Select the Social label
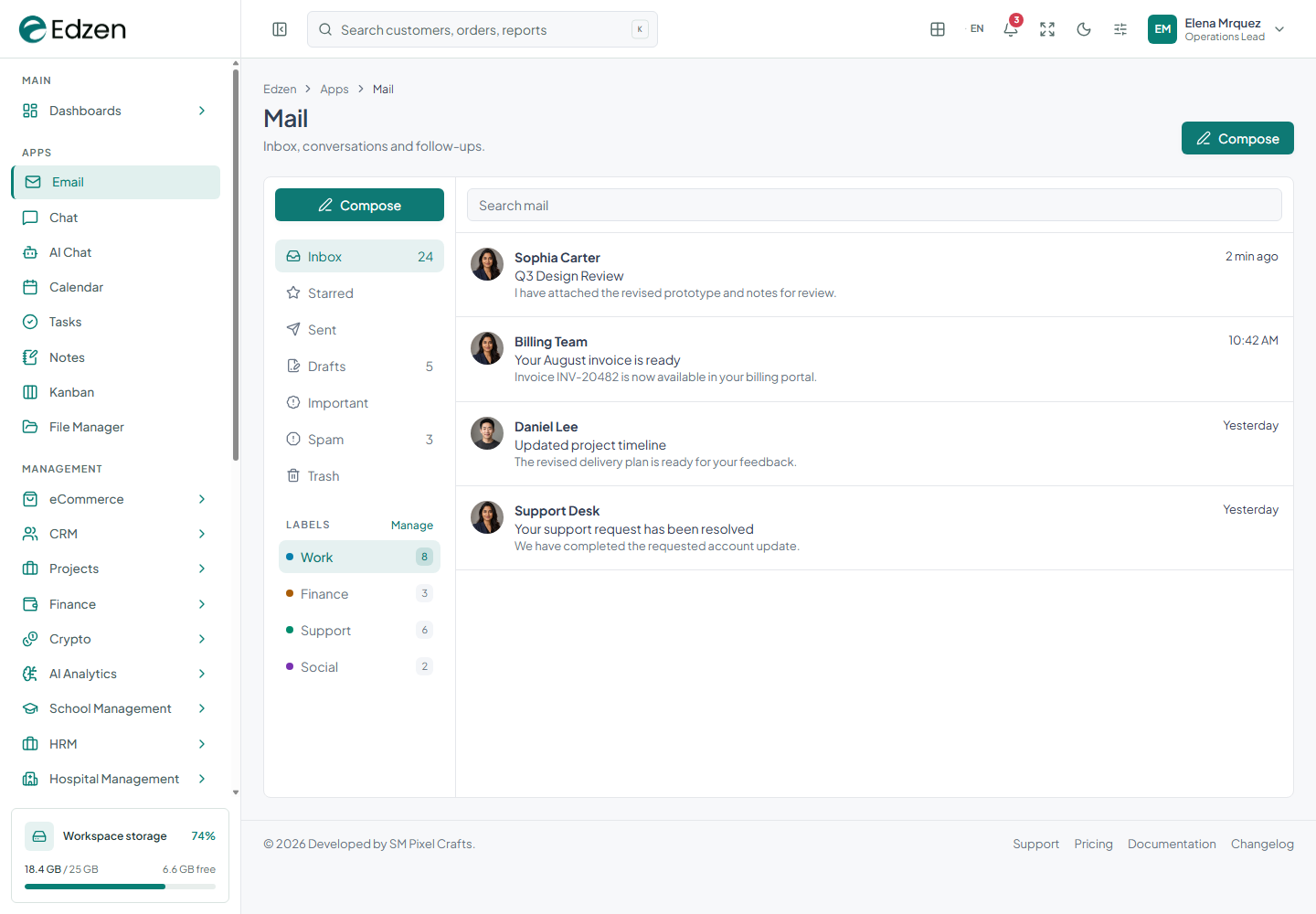This screenshot has width=1316, height=914. click(x=359, y=666)
